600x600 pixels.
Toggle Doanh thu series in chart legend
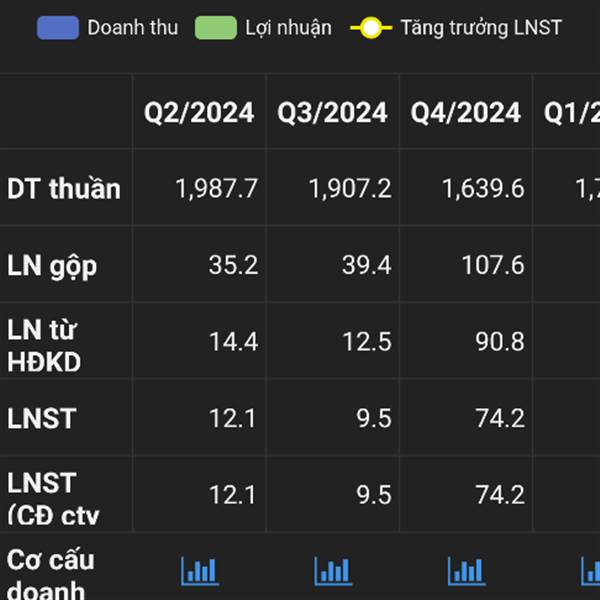click(x=108, y=28)
